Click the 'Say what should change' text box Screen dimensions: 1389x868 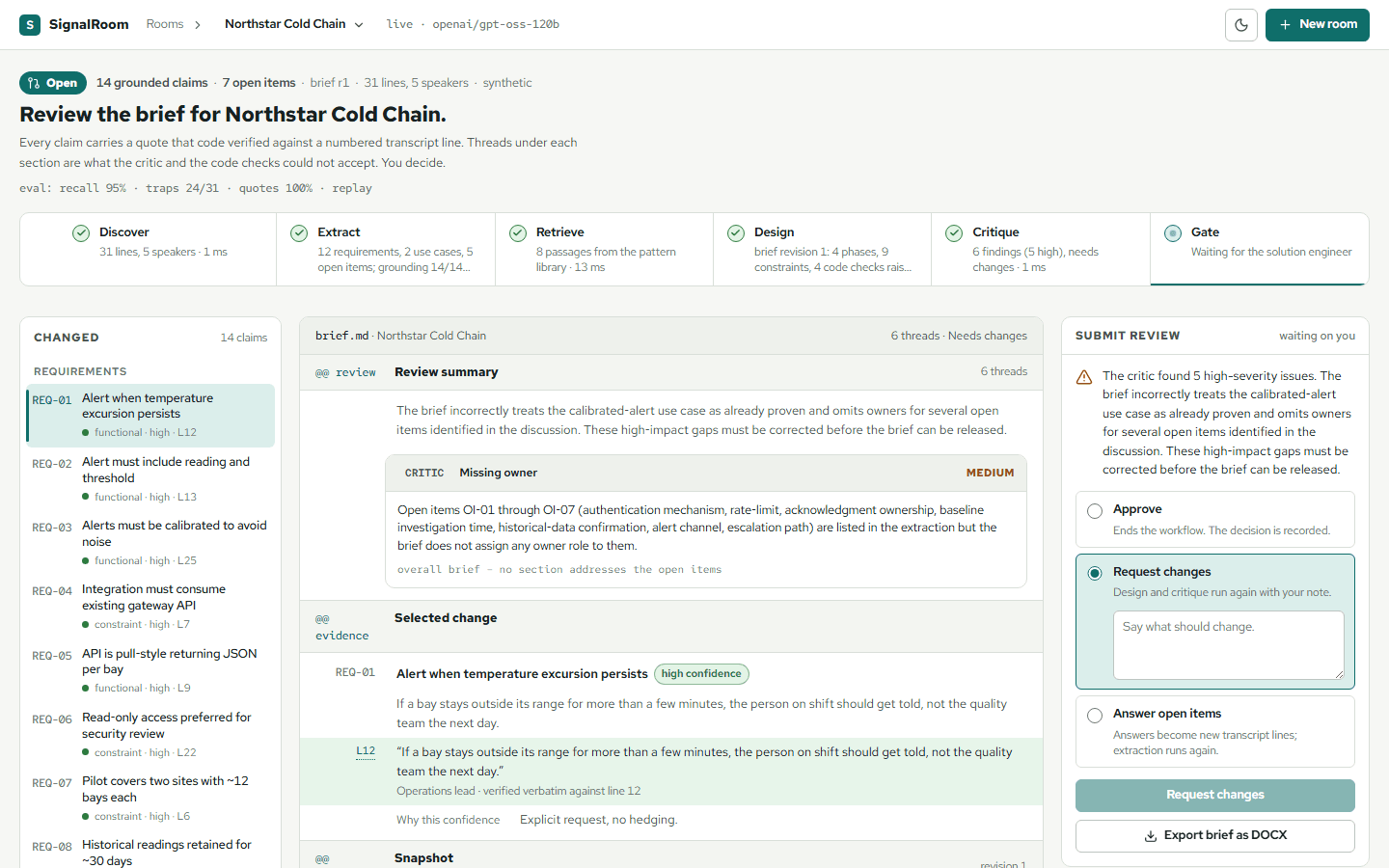coord(1229,645)
